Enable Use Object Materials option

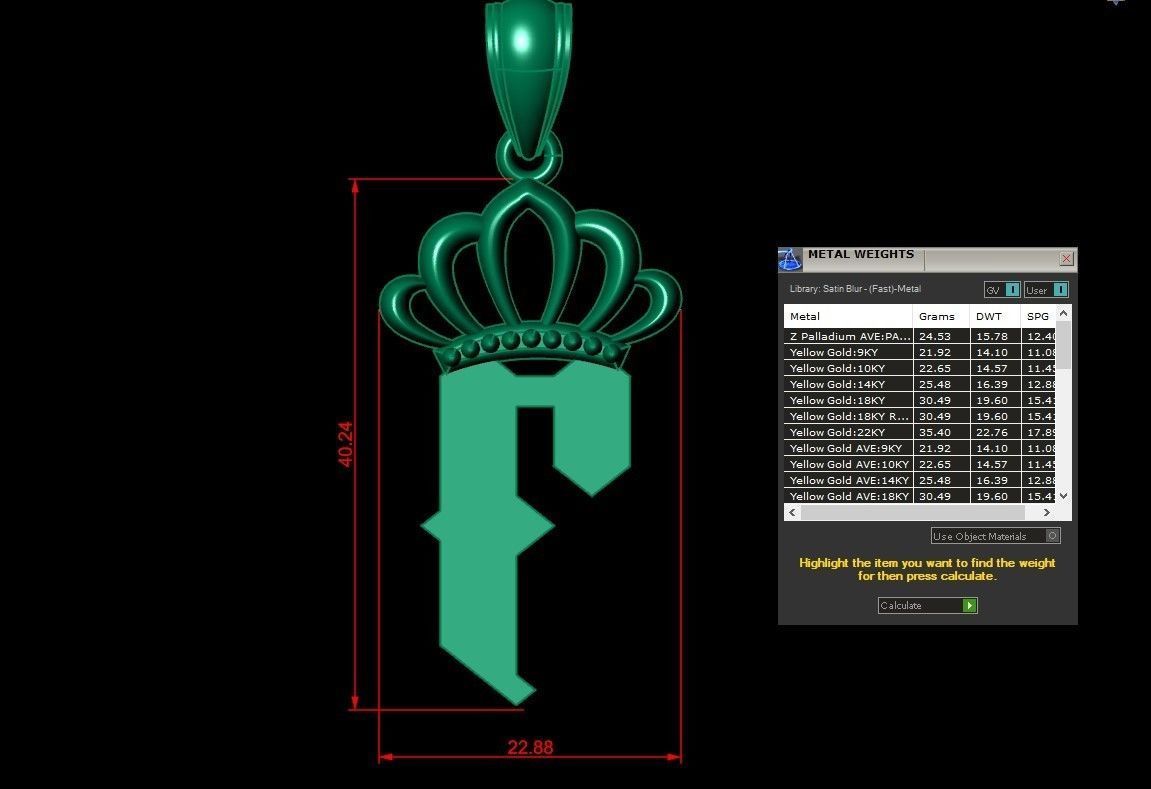[995, 536]
